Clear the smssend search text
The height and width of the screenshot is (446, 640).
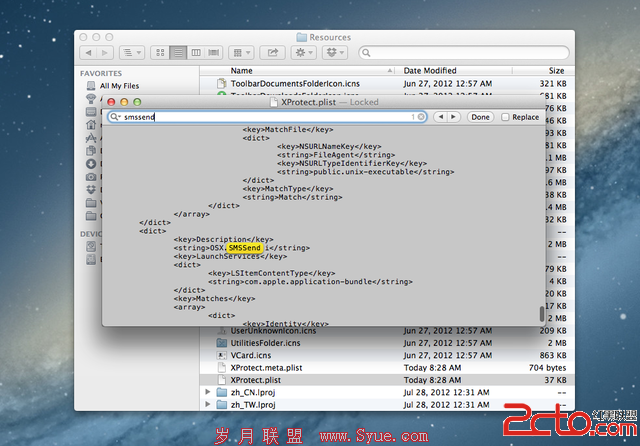pyautogui.click(x=421, y=117)
